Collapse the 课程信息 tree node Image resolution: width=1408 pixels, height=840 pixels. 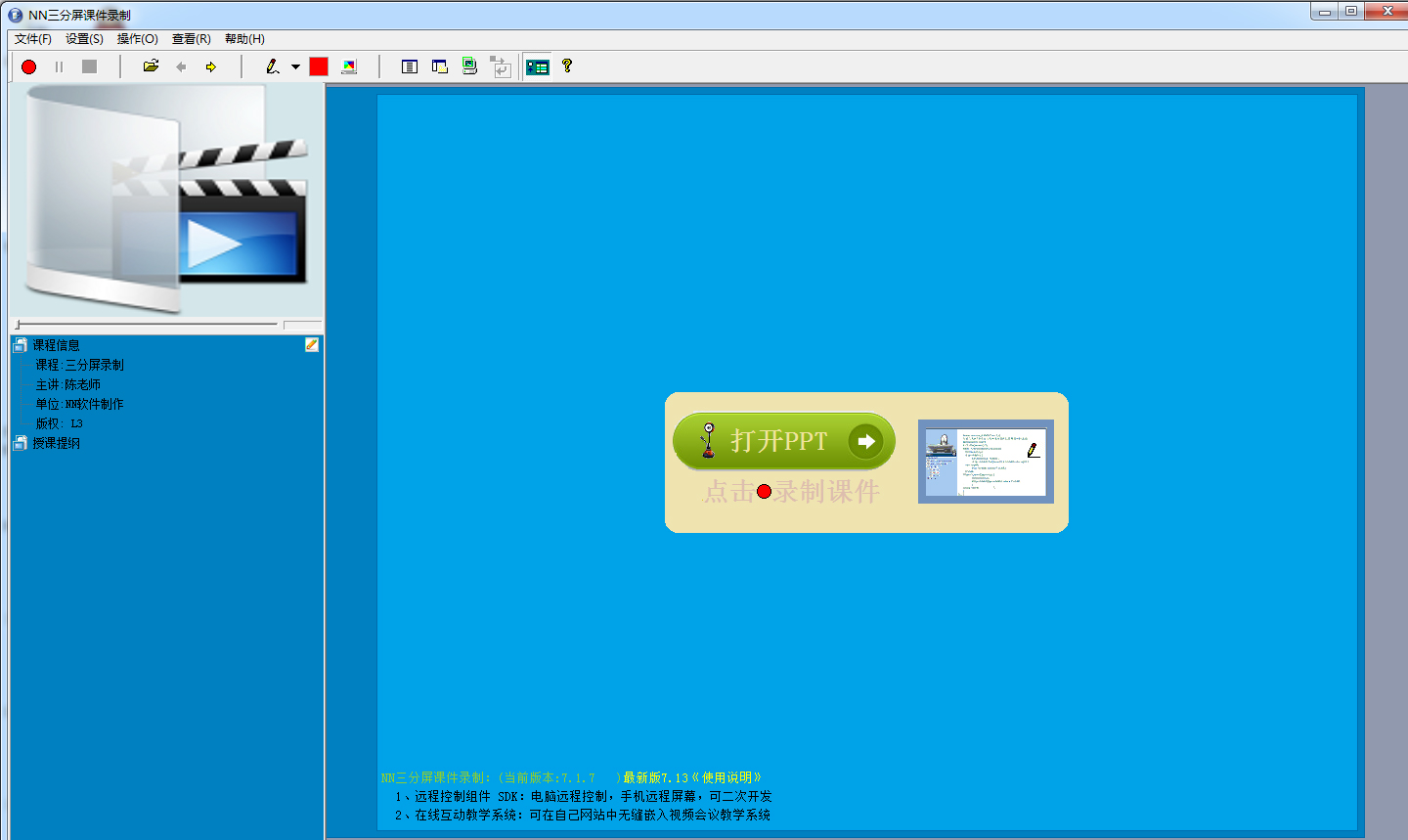[x=20, y=345]
